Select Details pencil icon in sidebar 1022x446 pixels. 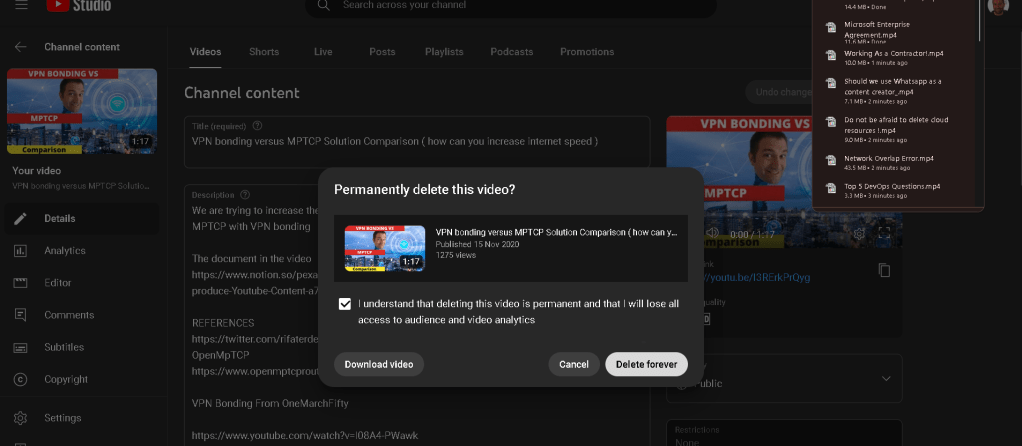(x=21, y=218)
